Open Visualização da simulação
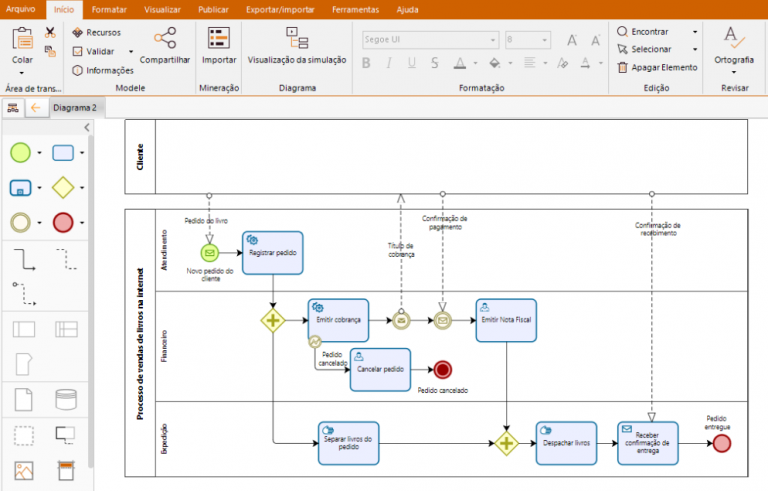This screenshot has height=491, width=768. click(297, 46)
